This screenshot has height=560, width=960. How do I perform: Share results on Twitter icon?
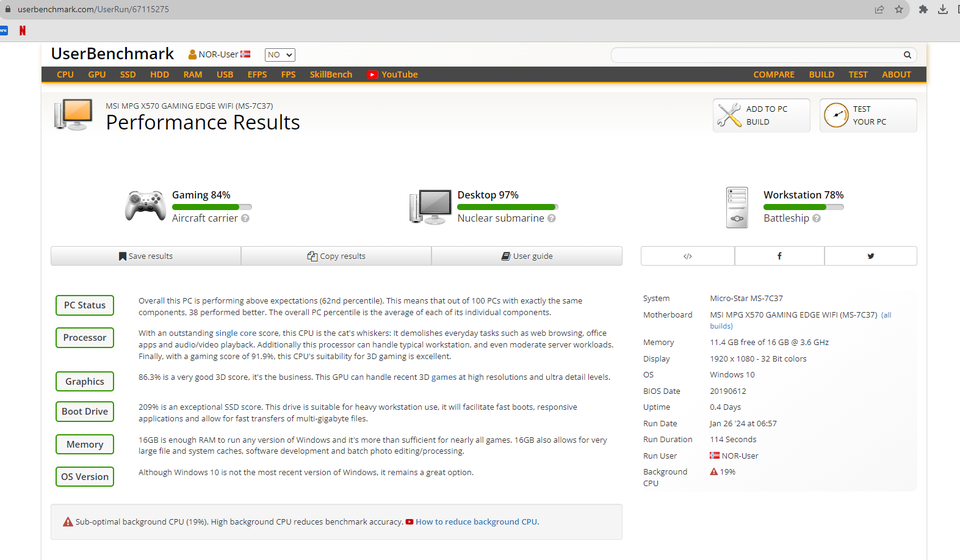[x=871, y=256]
